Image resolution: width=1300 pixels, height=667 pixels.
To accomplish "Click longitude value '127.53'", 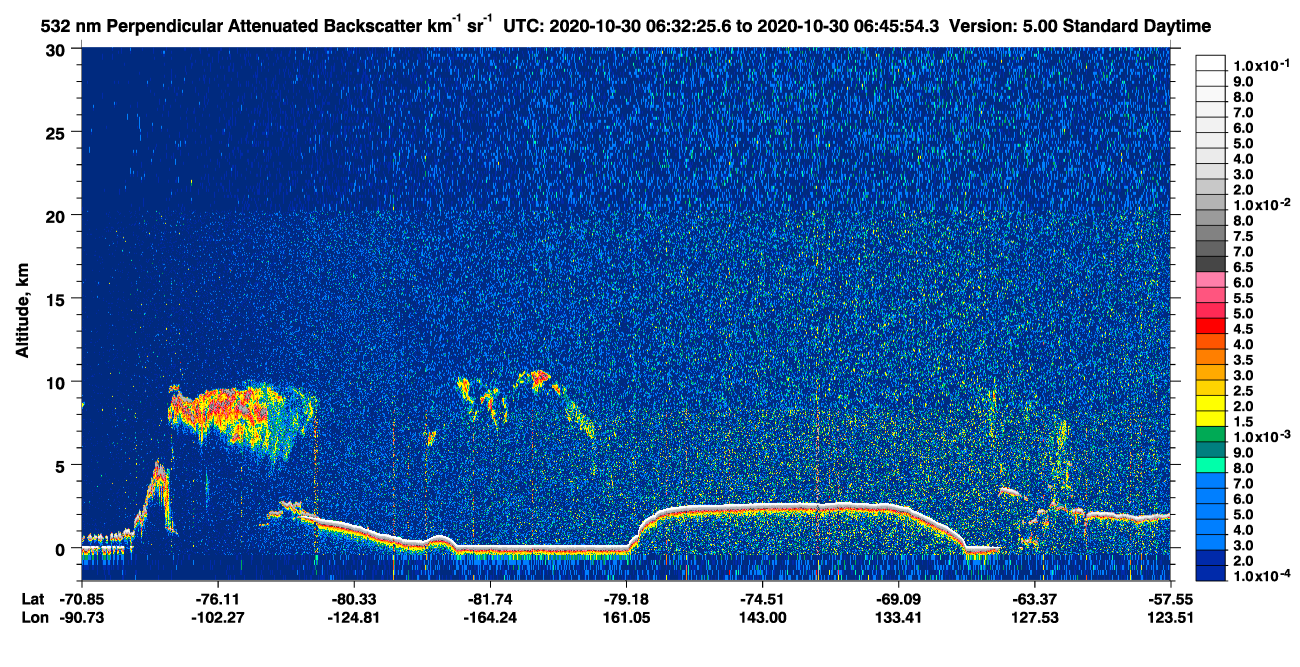I will click(1034, 618).
